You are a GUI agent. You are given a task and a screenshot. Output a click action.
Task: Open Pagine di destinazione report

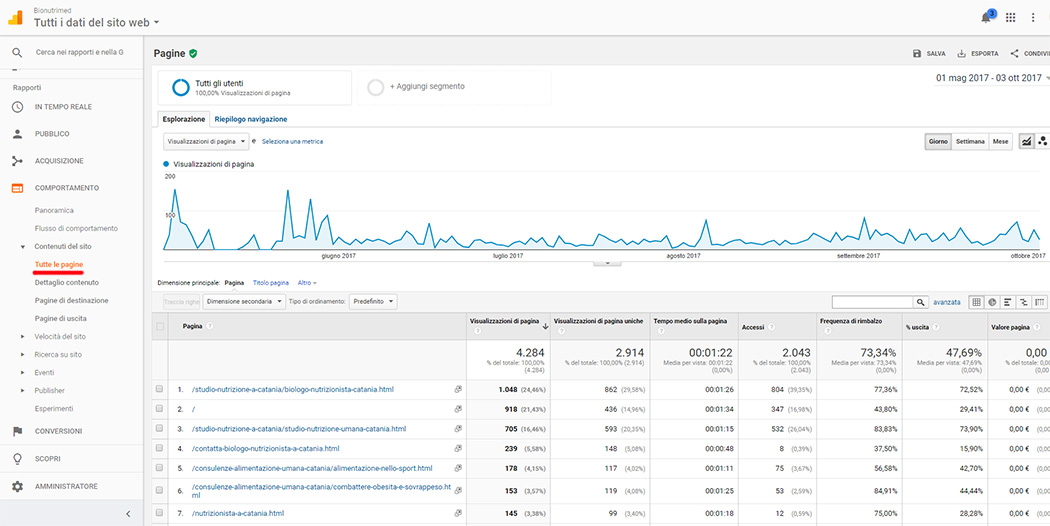click(71, 301)
